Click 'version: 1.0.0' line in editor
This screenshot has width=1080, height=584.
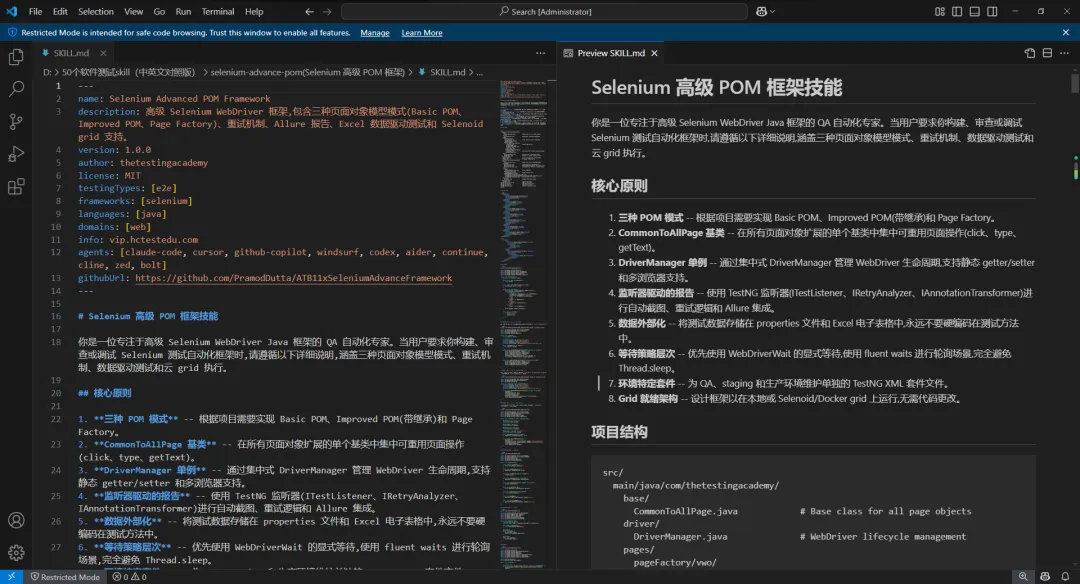(x=114, y=149)
